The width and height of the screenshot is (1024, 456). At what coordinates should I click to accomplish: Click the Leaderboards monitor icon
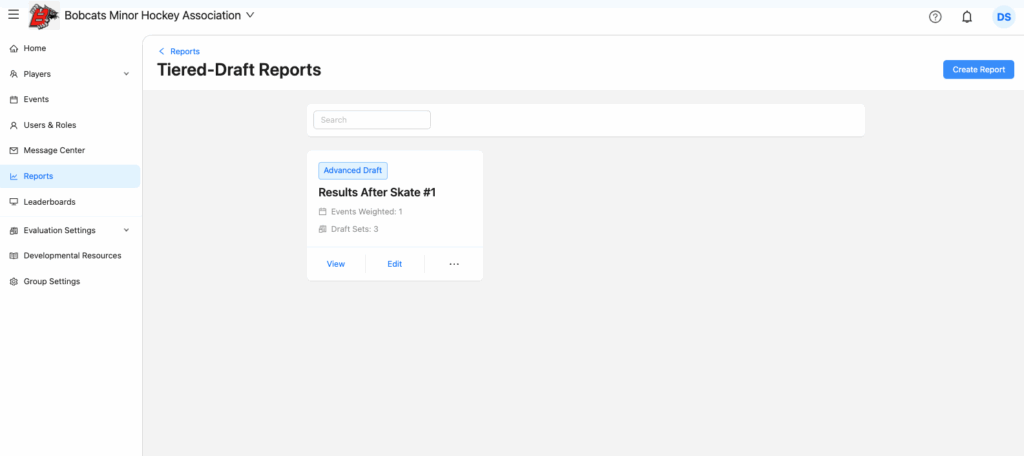tap(13, 202)
